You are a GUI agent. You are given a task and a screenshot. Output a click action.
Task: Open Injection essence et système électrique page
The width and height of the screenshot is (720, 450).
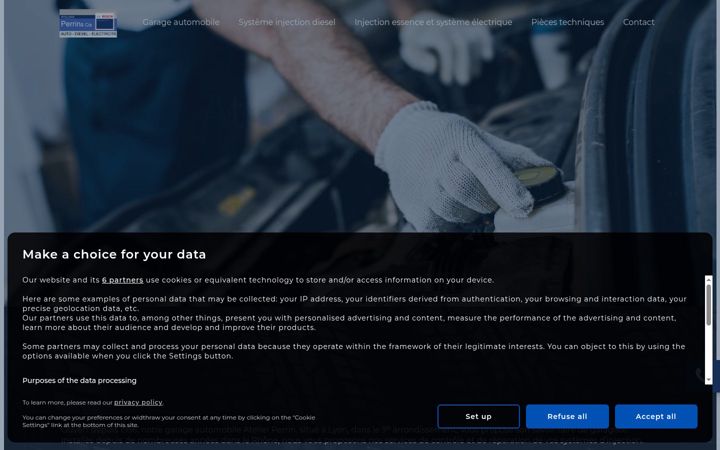coord(433,22)
